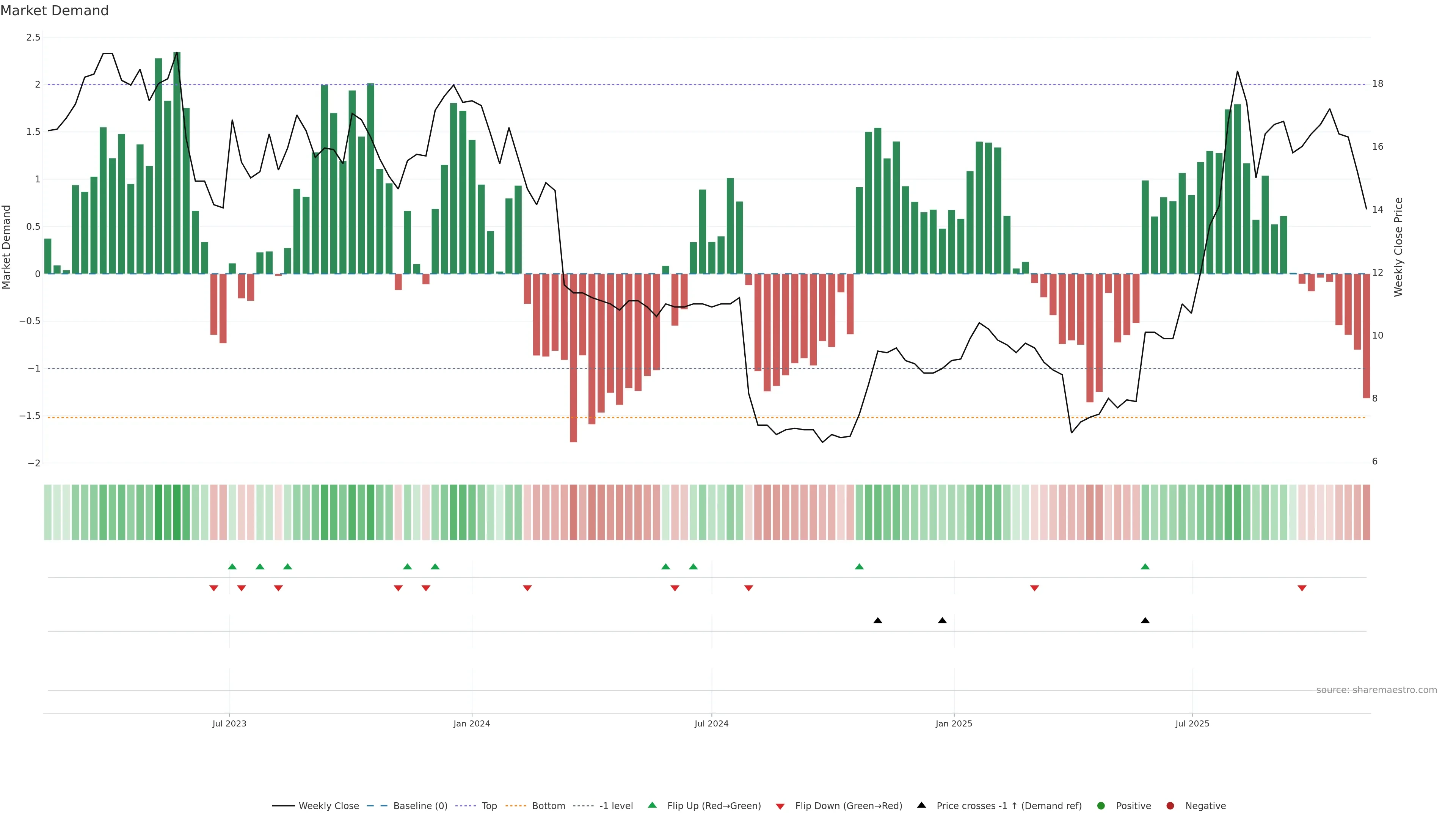Click the Weekly Close Price axis title
Screen dimensions: 1456x819
[1398, 247]
